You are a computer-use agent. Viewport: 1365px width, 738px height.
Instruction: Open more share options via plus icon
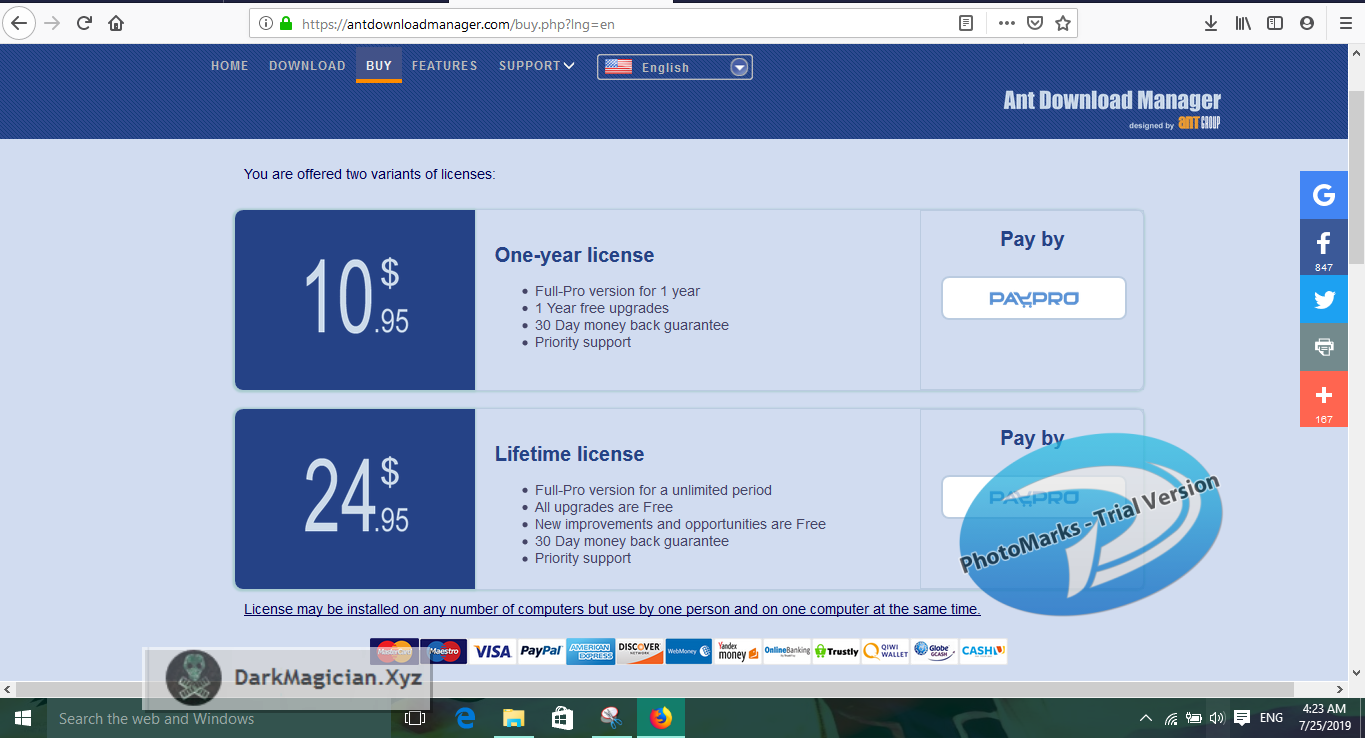[x=1324, y=399]
